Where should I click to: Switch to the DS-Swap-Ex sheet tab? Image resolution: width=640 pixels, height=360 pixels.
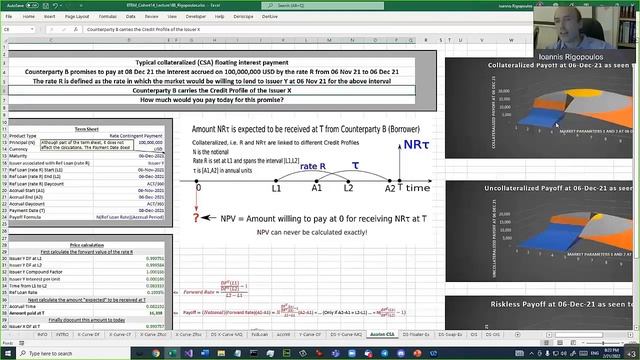(451, 335)
